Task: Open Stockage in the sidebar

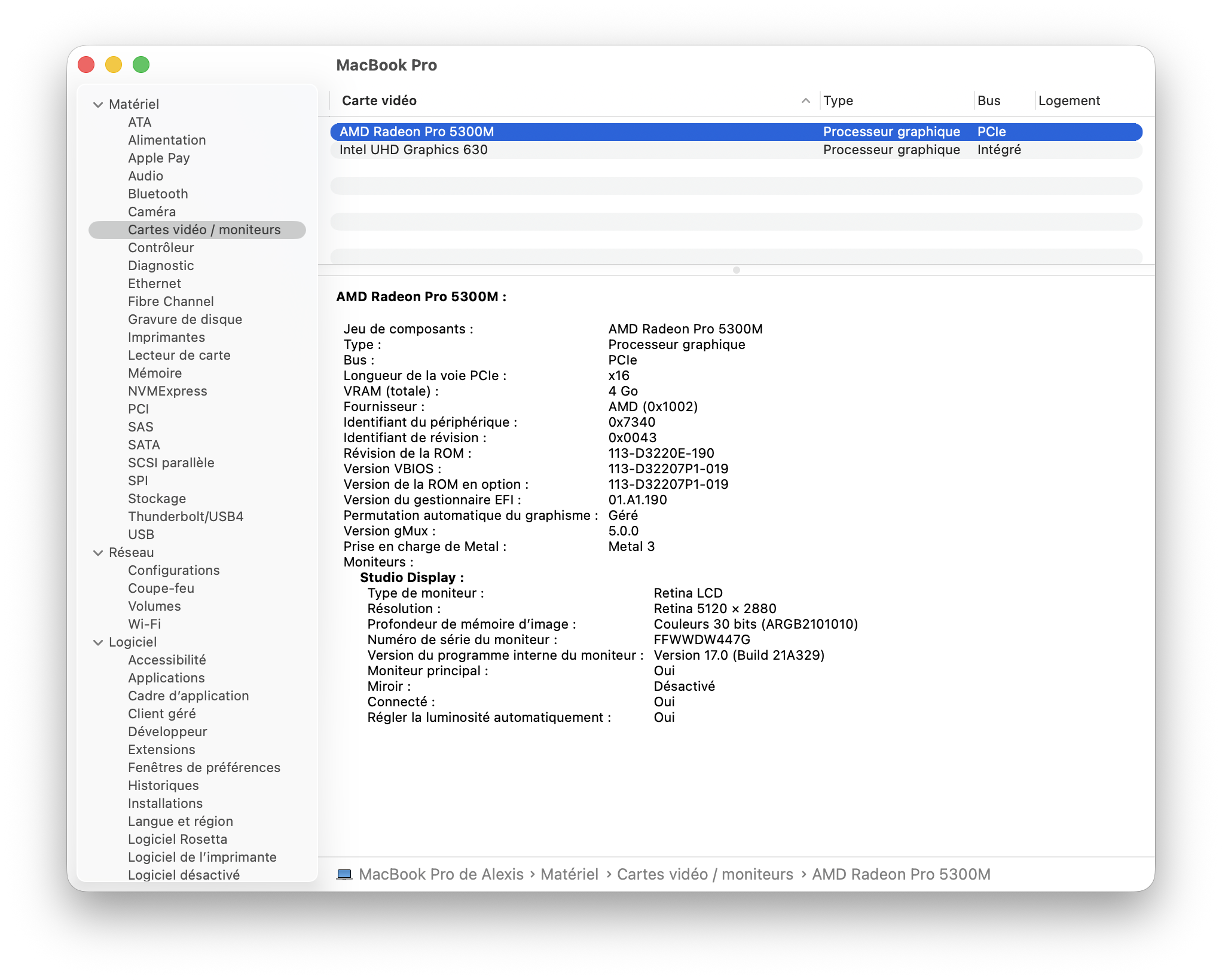Action: [157, 498]
